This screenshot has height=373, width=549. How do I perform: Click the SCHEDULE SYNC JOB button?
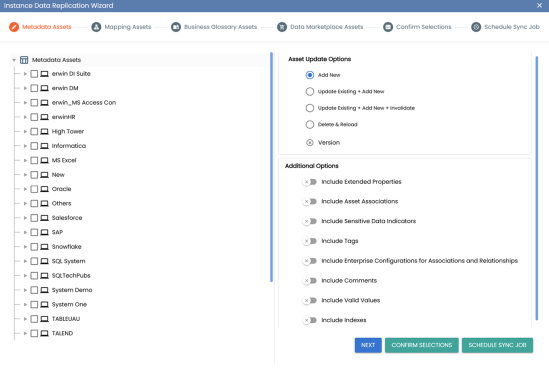pyautogui.click(x=497, y=345)
